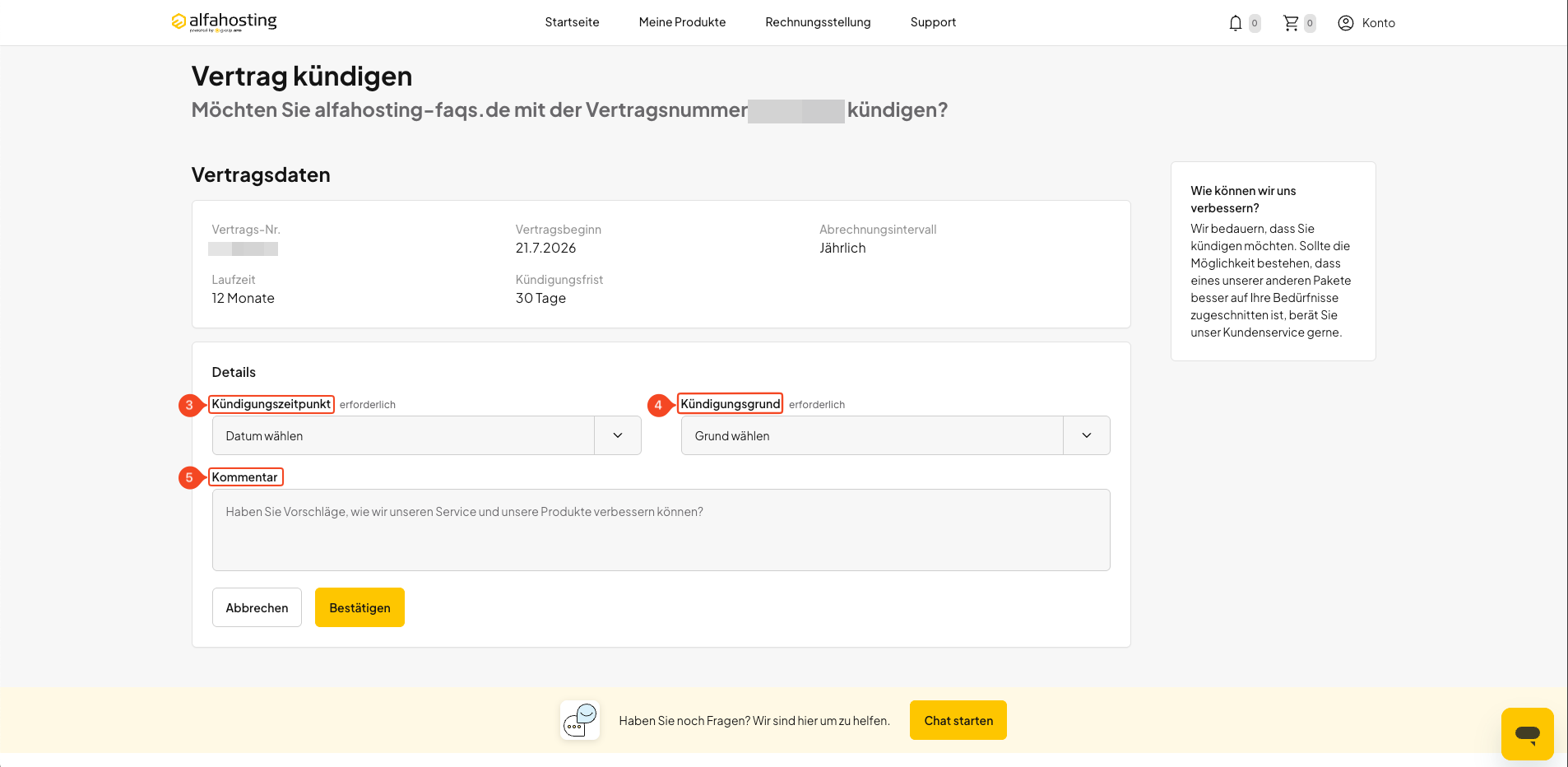Click the Details section heading
The image size is (1568, 767).
tap(234, 372)
